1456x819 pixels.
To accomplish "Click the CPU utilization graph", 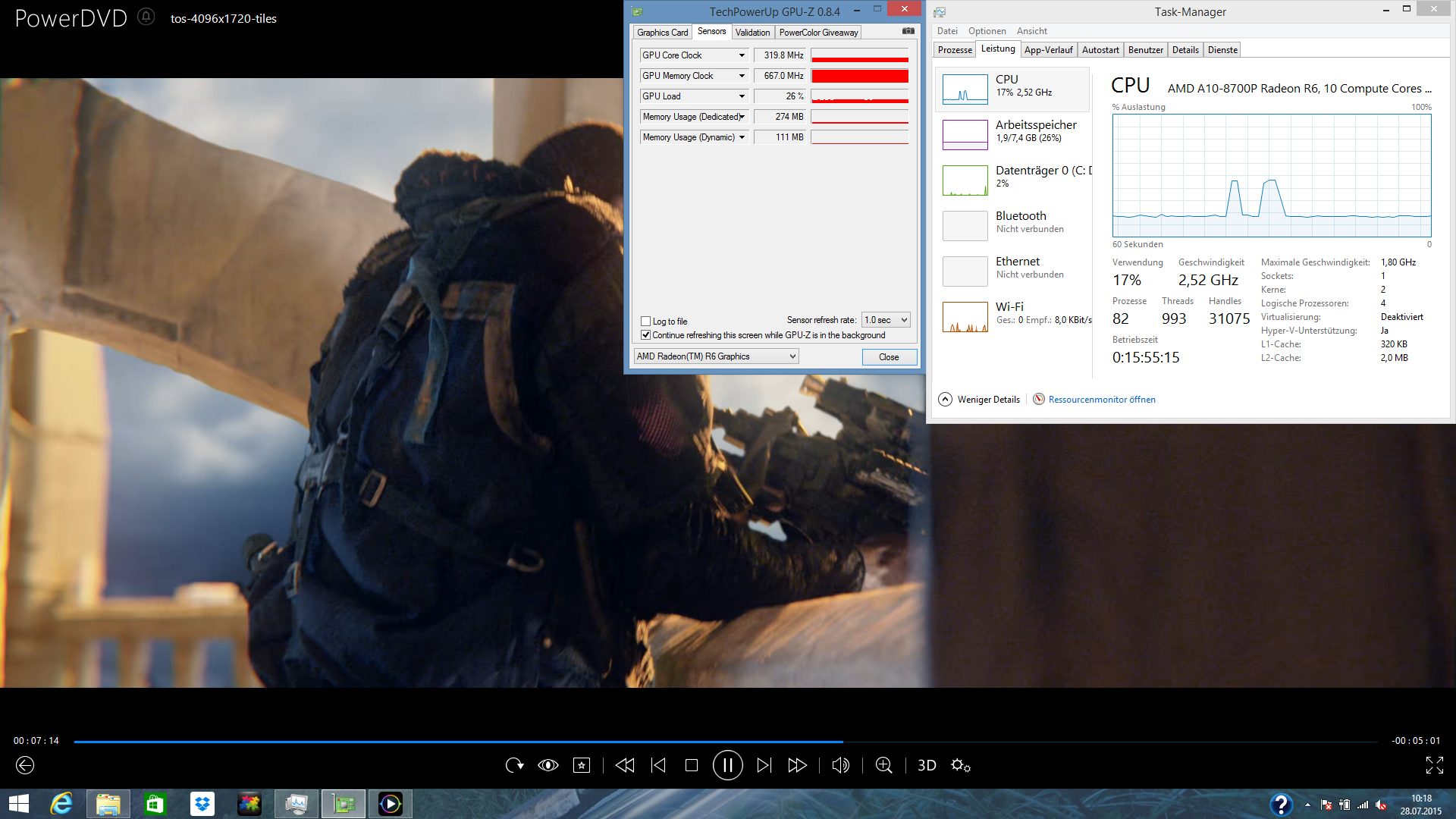I will 1272,175.
